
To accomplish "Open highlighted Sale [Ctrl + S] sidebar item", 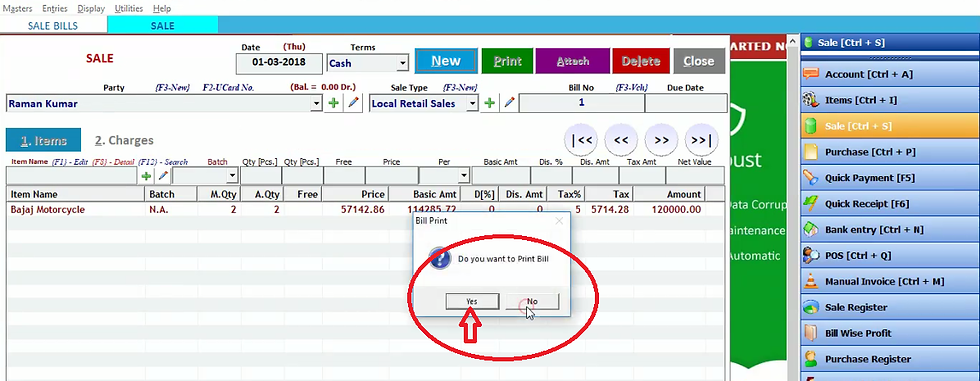I will [x=890, y=126].
